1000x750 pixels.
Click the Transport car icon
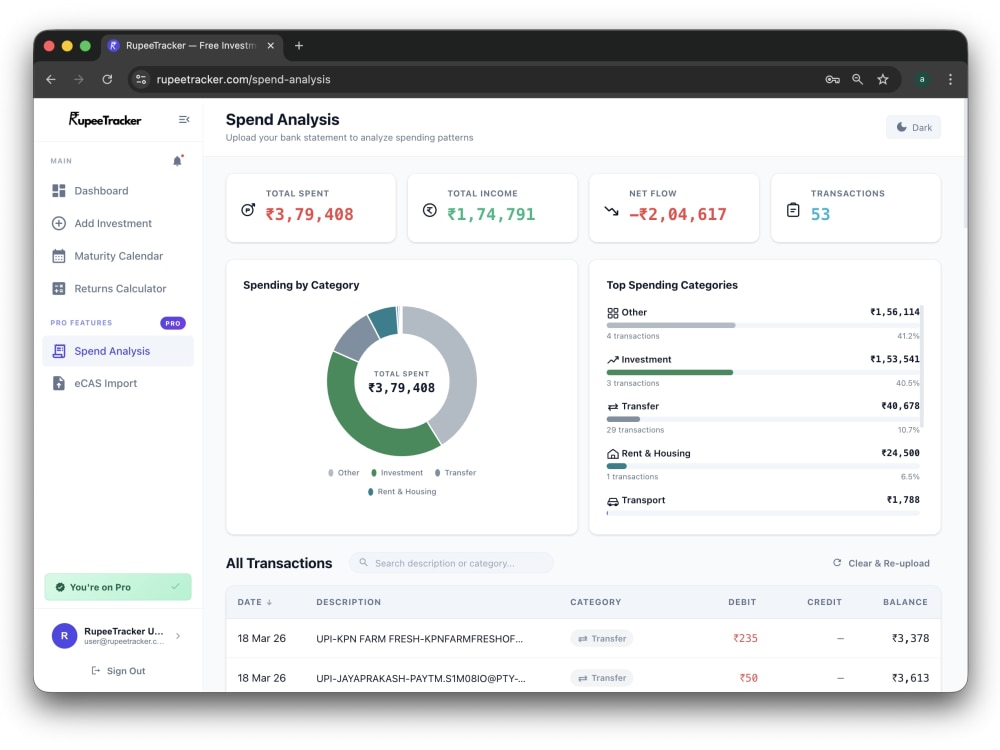coord(612,501)
